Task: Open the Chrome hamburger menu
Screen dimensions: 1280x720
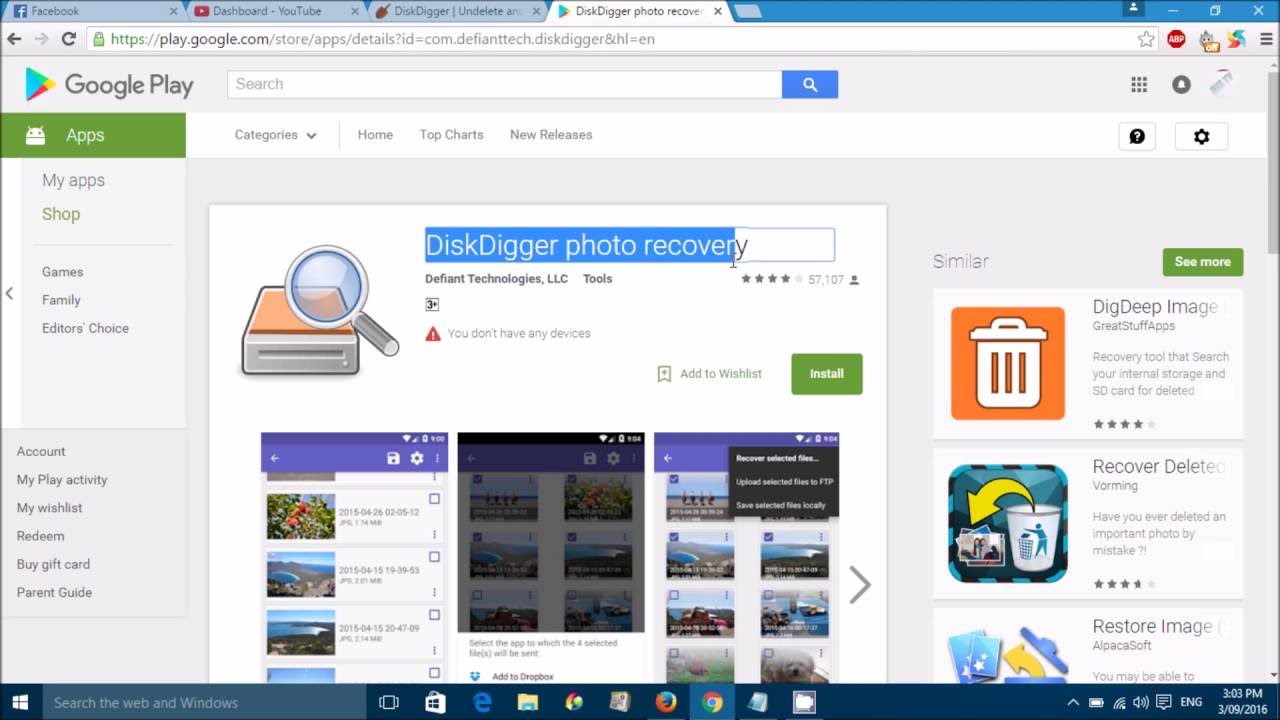Action: click(1265, 39)
